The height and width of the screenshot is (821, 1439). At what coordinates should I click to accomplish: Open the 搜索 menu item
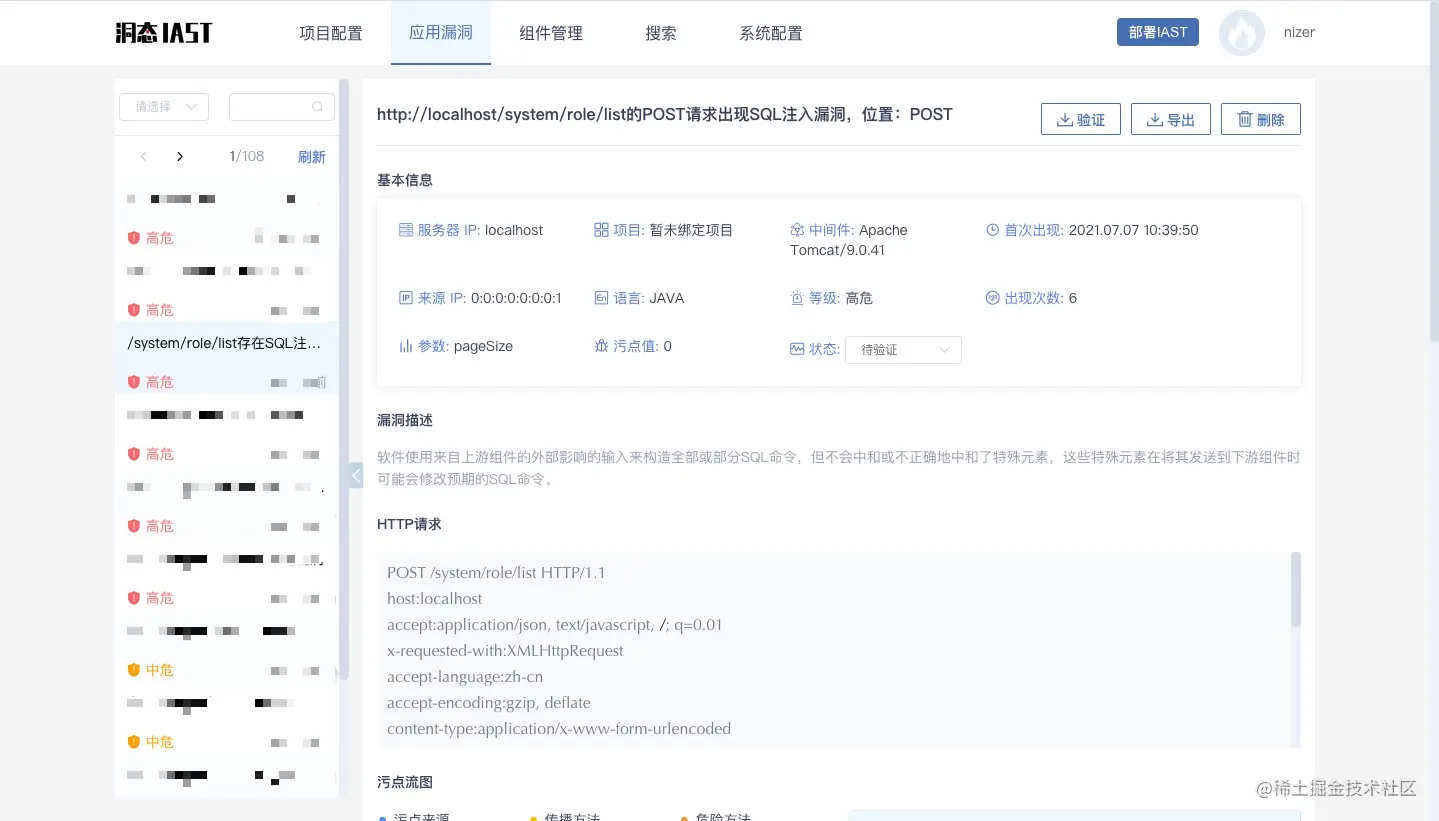click(660, 32)
